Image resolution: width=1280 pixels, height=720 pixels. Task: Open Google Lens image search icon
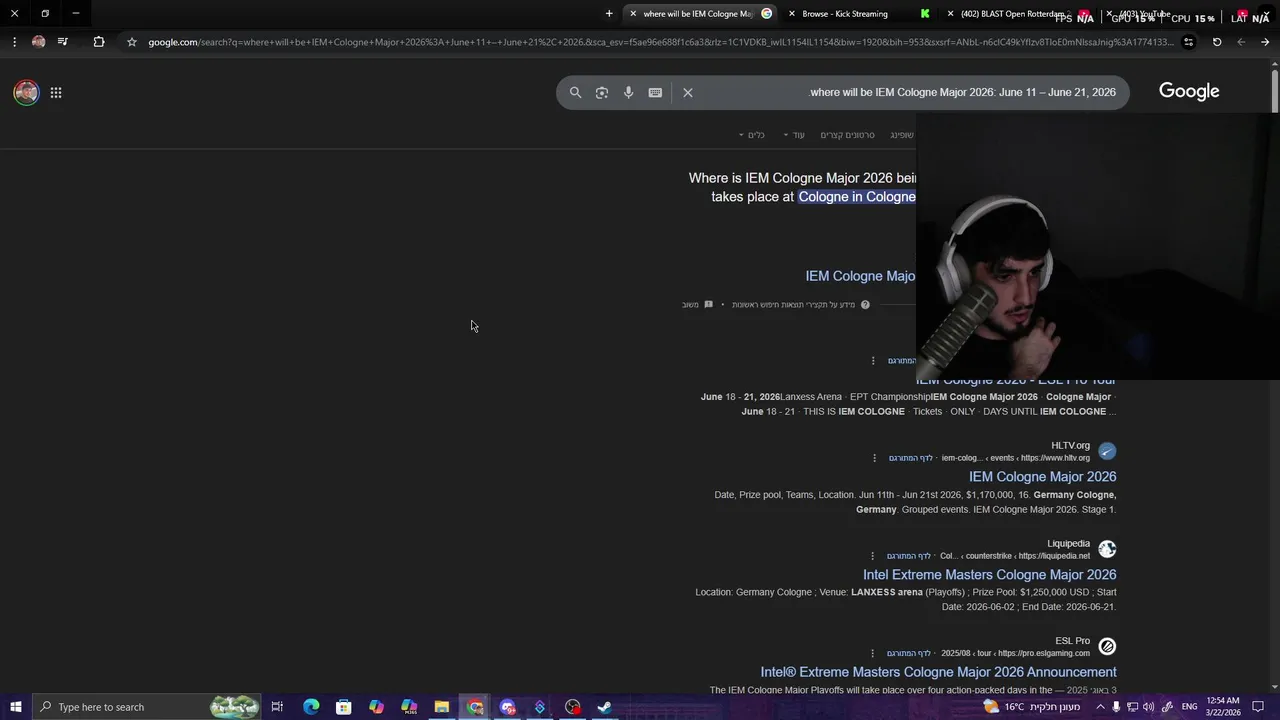602,92
